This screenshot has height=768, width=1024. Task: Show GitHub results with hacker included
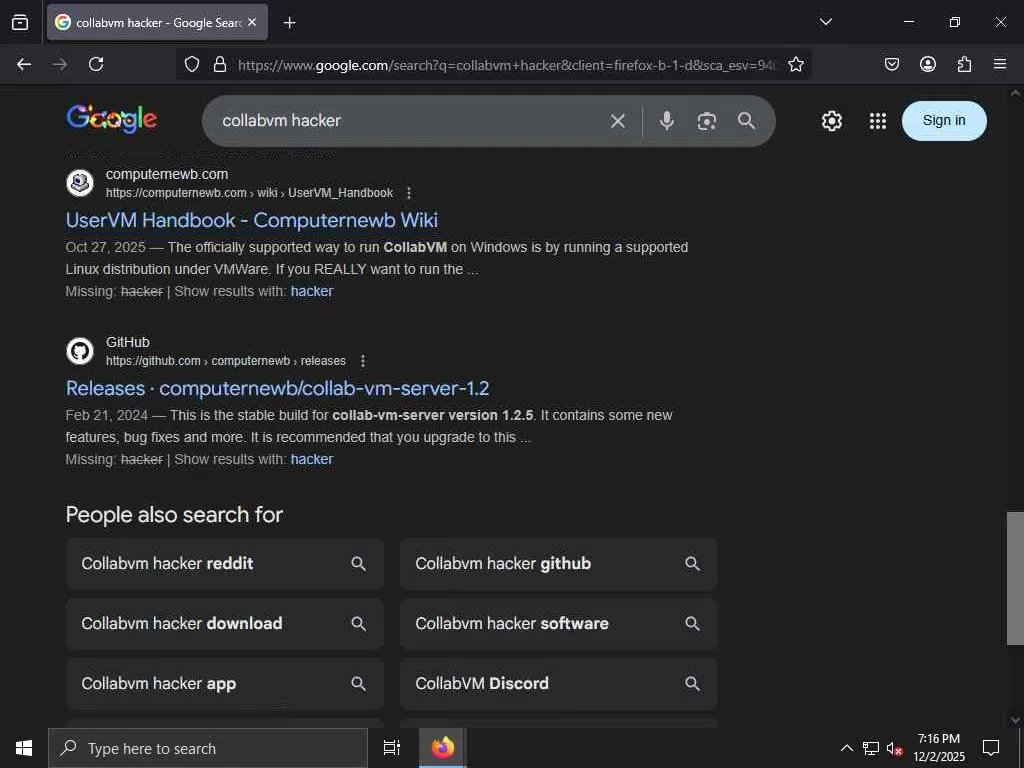pos(312,459)
